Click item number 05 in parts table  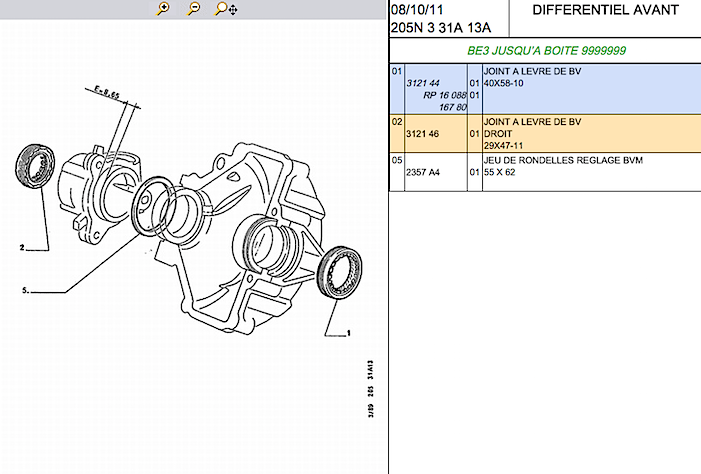pos(397,160)
